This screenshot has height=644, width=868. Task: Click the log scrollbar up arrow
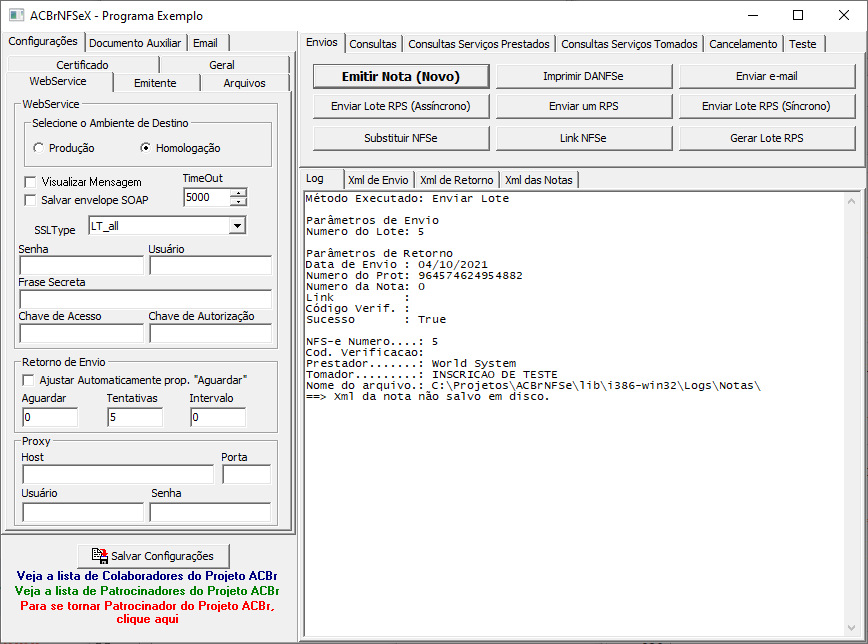(x=851, y=201)
